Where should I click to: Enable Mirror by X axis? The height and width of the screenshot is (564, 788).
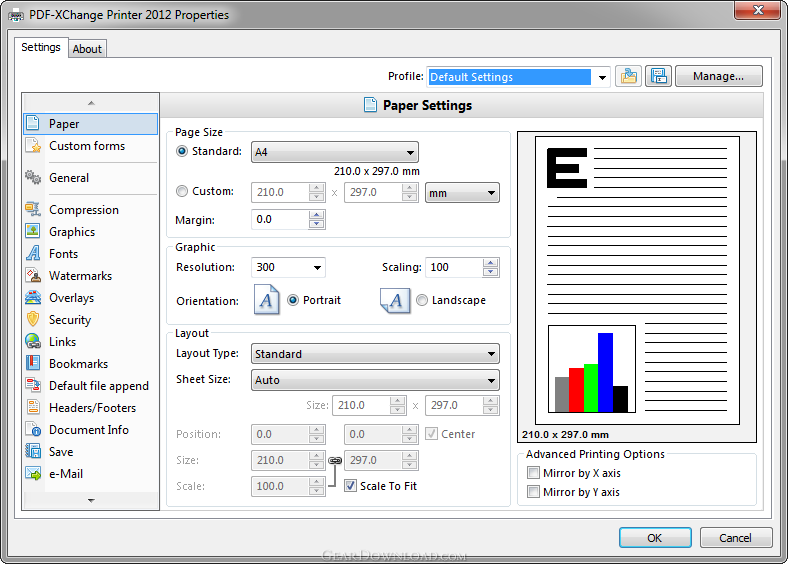point(533,473)
